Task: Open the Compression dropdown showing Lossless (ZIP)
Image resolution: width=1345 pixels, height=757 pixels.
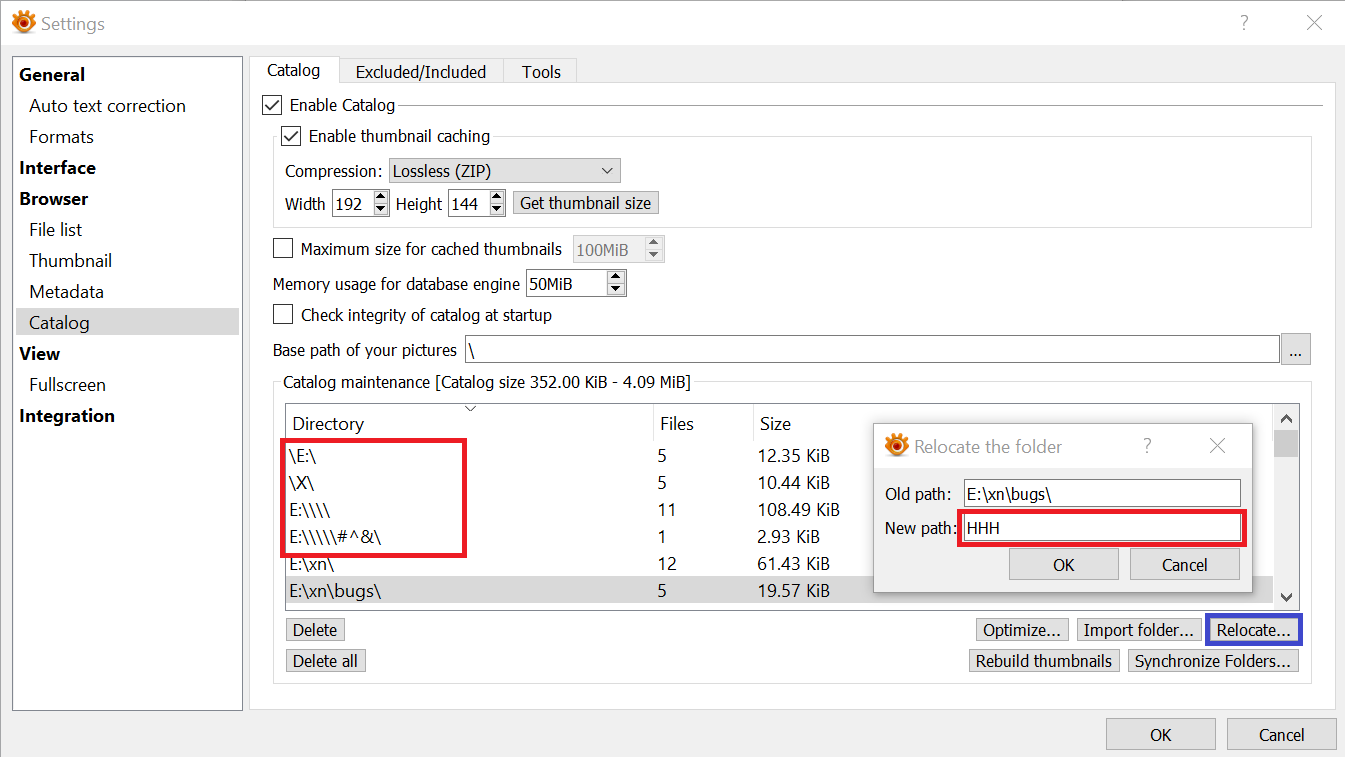Action: click(x=504, y=171)
